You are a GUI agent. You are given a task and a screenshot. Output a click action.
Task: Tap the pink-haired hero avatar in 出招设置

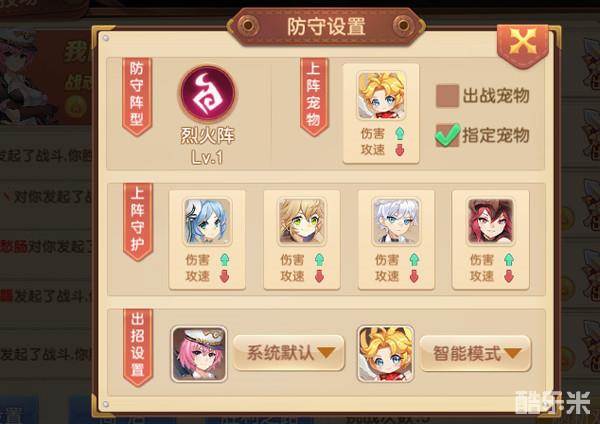click(x=199, y=354)
